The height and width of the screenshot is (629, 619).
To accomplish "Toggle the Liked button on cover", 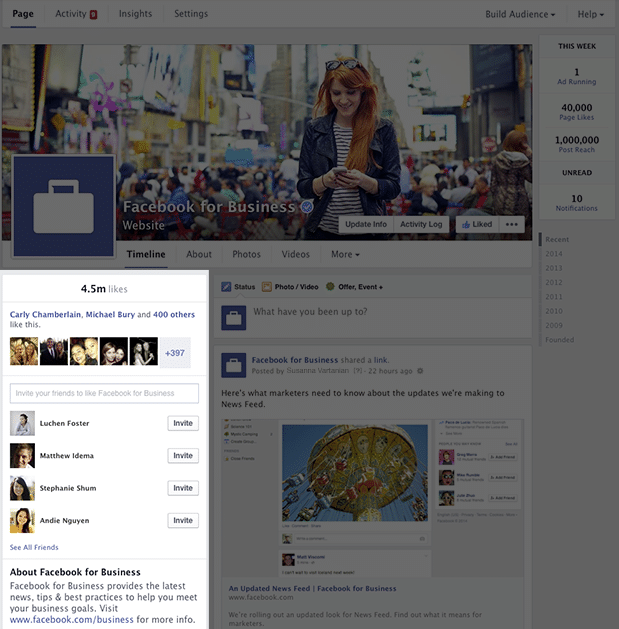I will tap(475, 225).
